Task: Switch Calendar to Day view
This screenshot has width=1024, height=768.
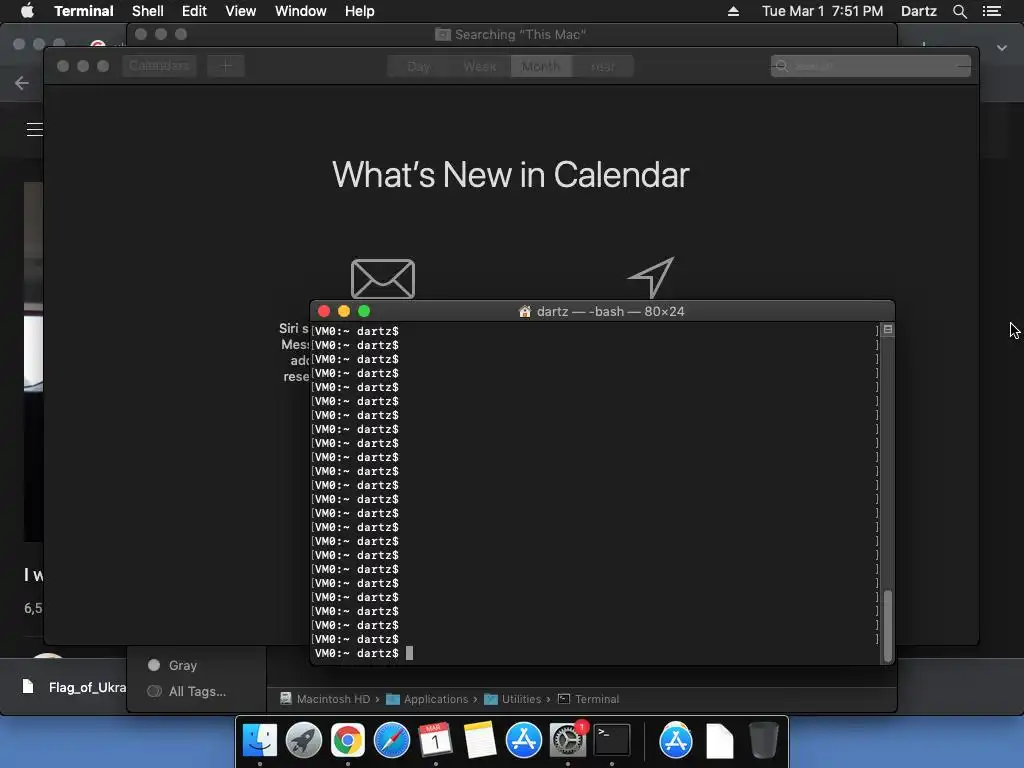Action: pos(418,66)
